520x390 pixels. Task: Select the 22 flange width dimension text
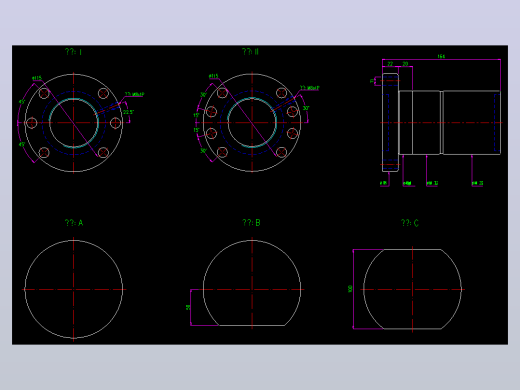click(x=390, y=64)
